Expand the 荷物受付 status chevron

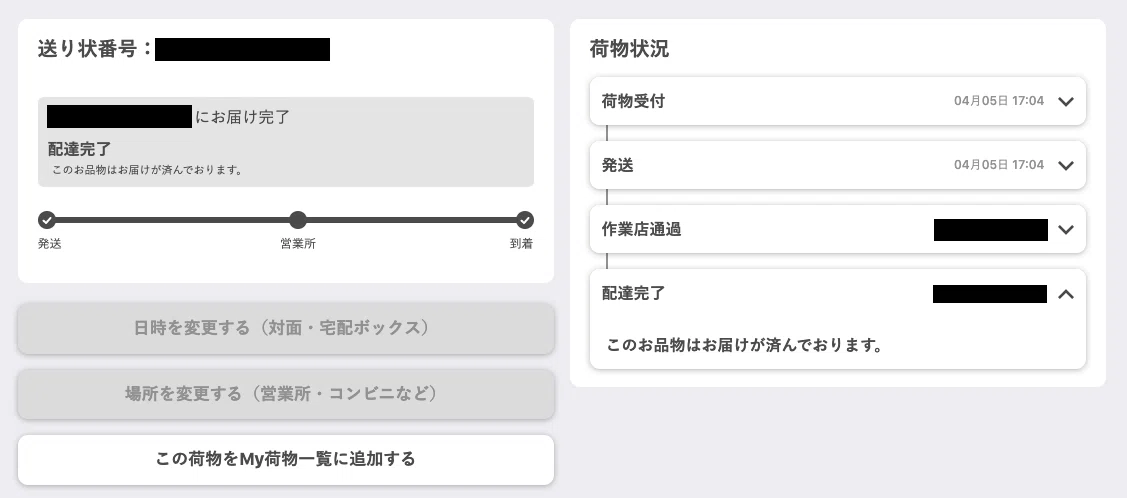click(x=1066, y=101)
